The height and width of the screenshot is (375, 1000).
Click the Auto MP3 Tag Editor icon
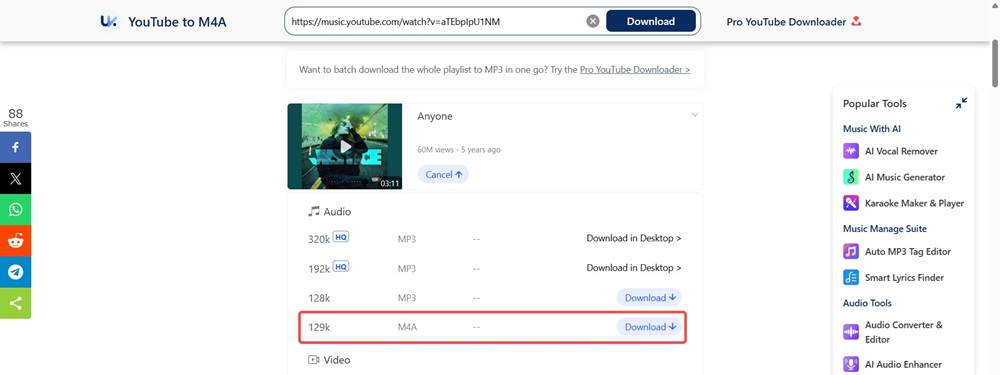tap(851, 251)
